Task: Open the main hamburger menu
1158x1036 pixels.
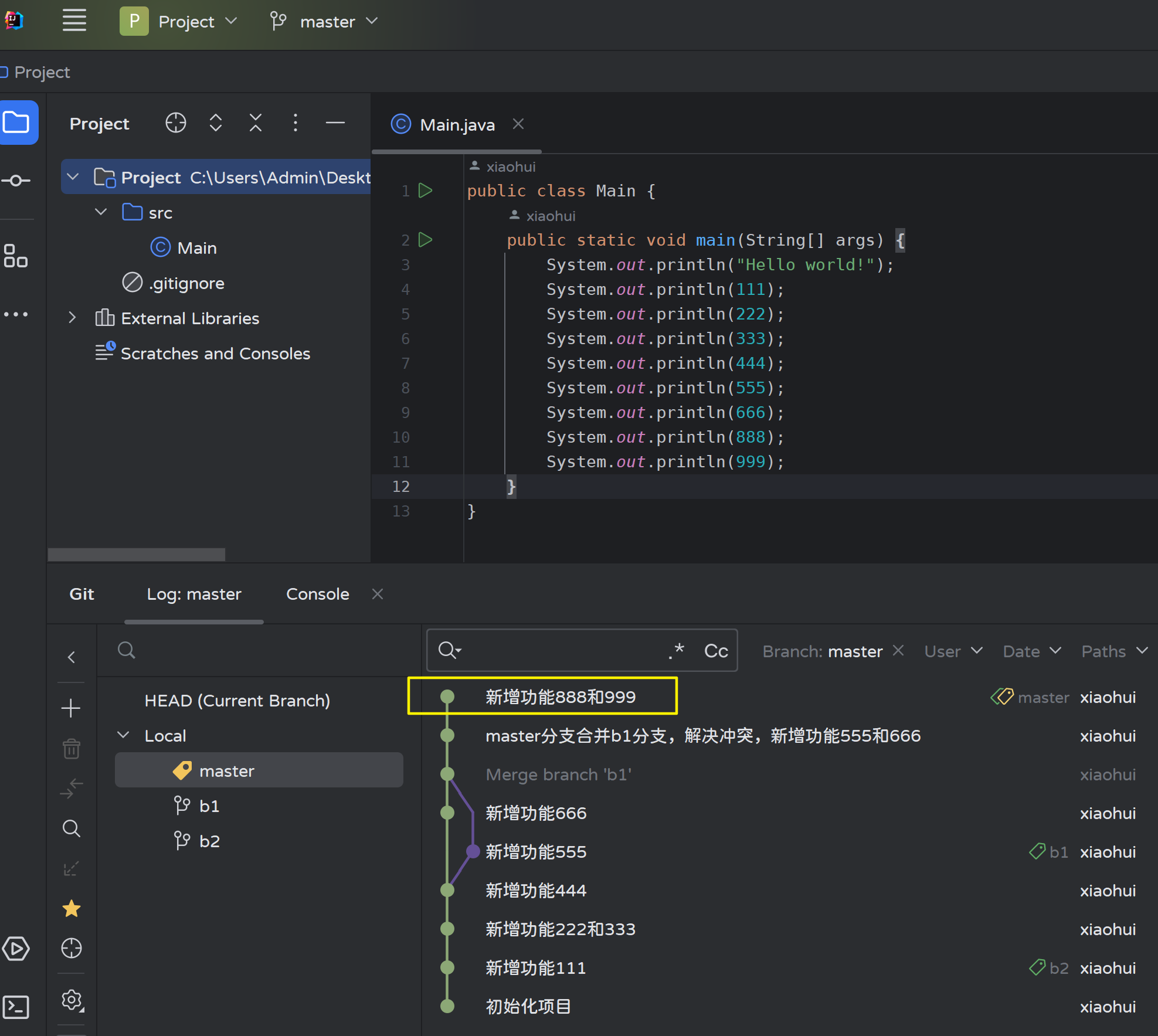Action: 74,21
